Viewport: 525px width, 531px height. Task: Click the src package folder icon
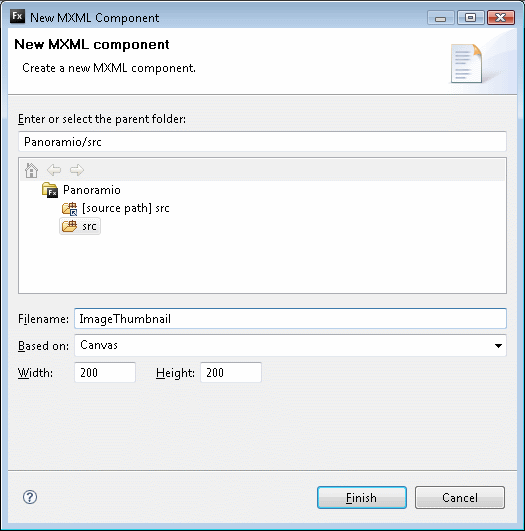[x=69, y=226]
